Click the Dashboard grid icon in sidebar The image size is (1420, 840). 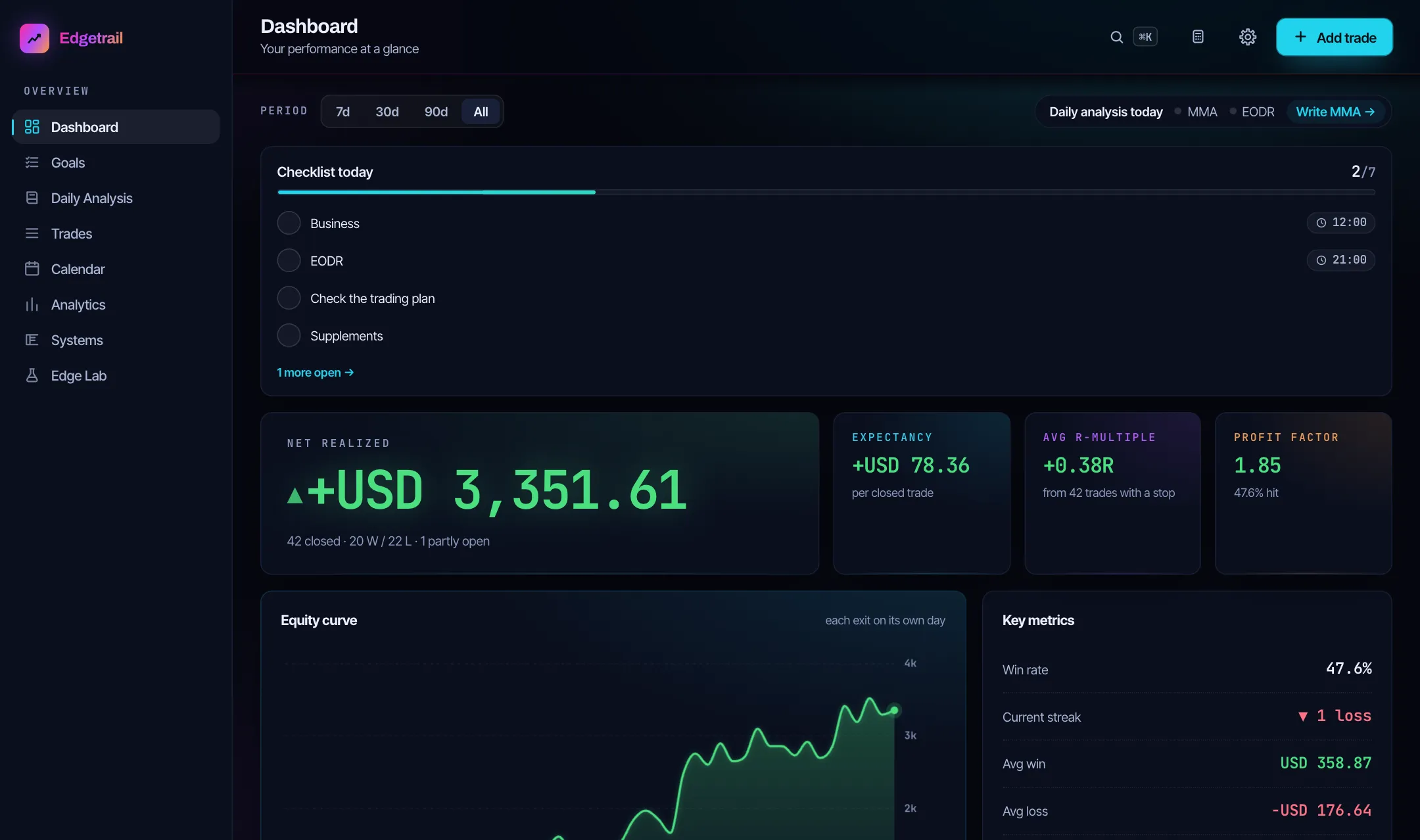point(32,127)
